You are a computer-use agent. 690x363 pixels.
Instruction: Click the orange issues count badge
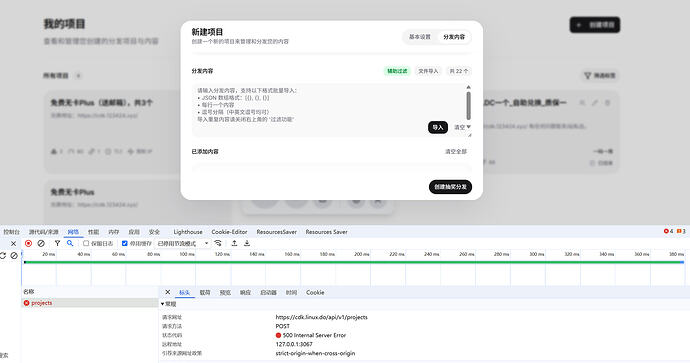(681, 231)
